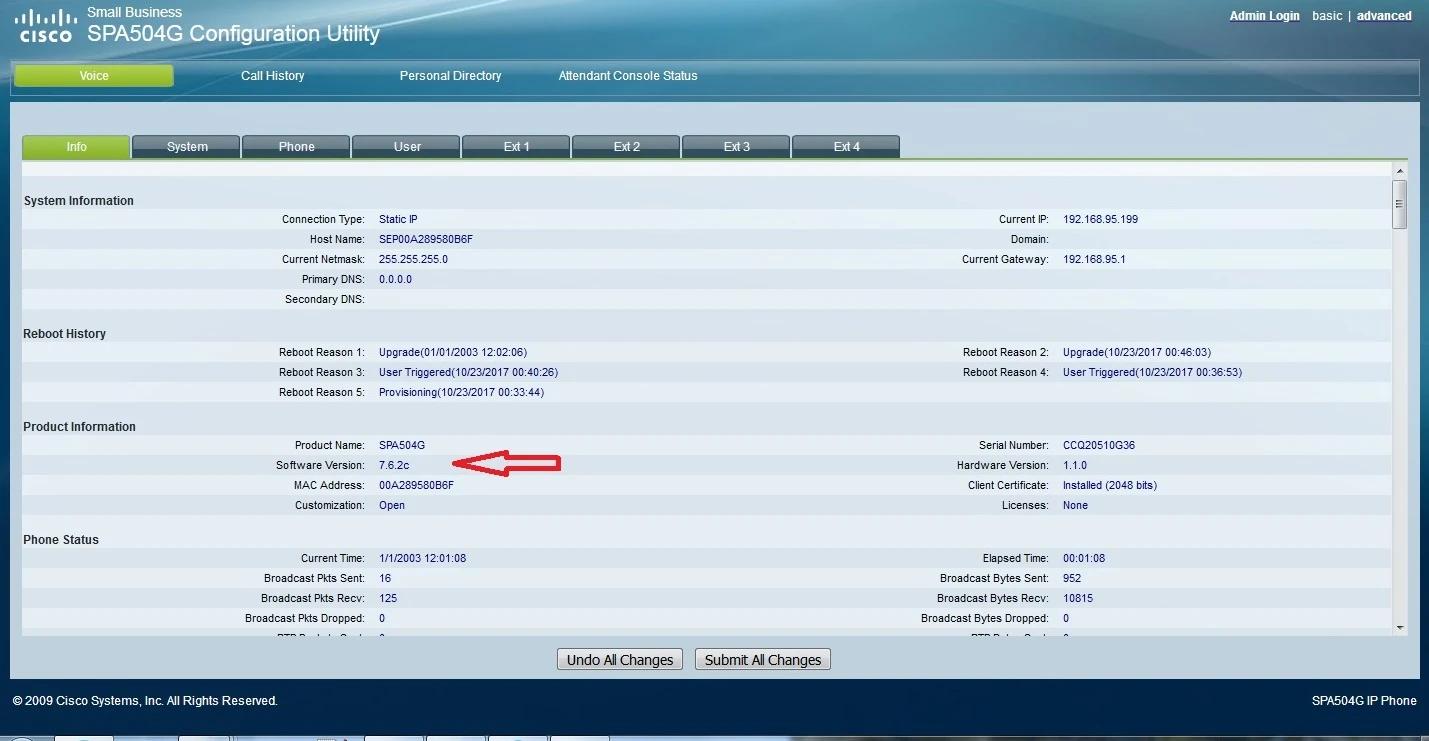Click Broadcast Bytes Dropped value "0"

(1066, 618)
